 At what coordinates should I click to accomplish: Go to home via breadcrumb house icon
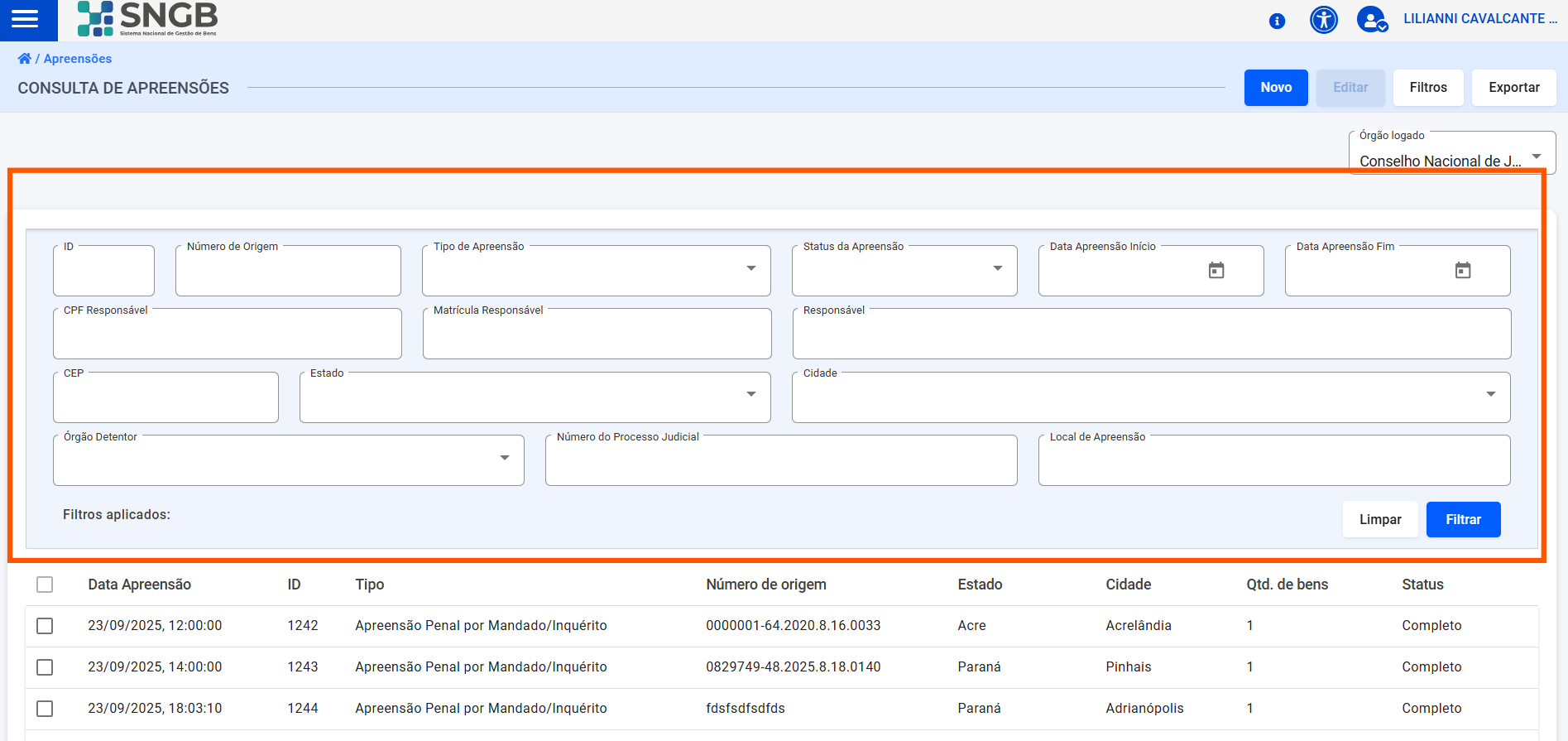click(24, 59)
